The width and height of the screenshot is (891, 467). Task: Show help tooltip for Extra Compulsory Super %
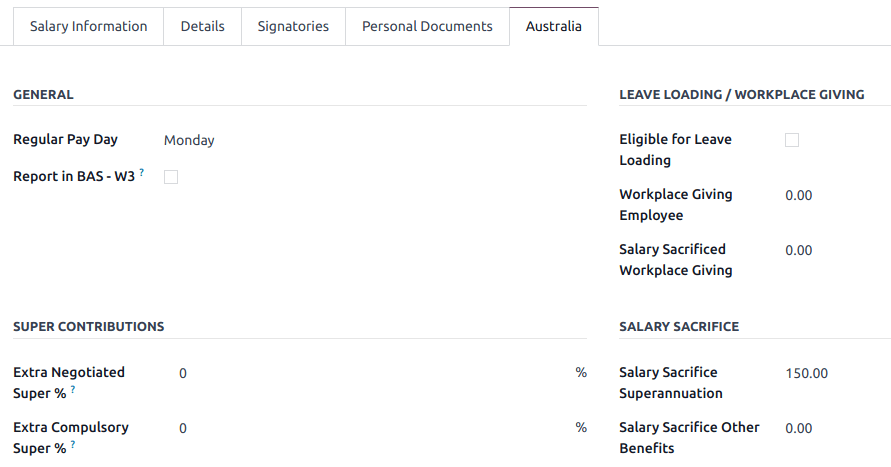(73, 445)
